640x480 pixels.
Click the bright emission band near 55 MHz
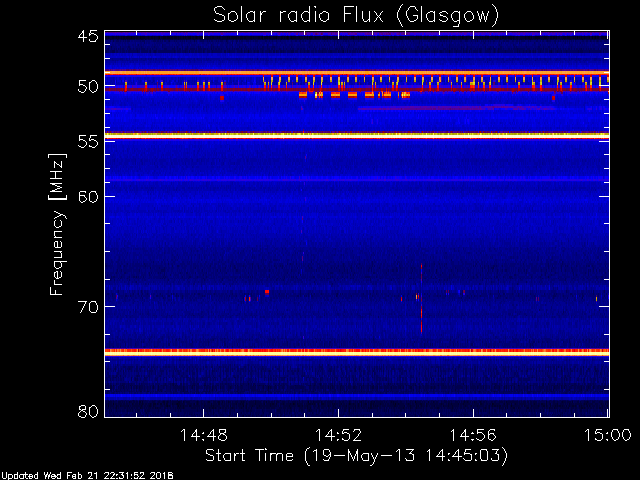(357, 136)
